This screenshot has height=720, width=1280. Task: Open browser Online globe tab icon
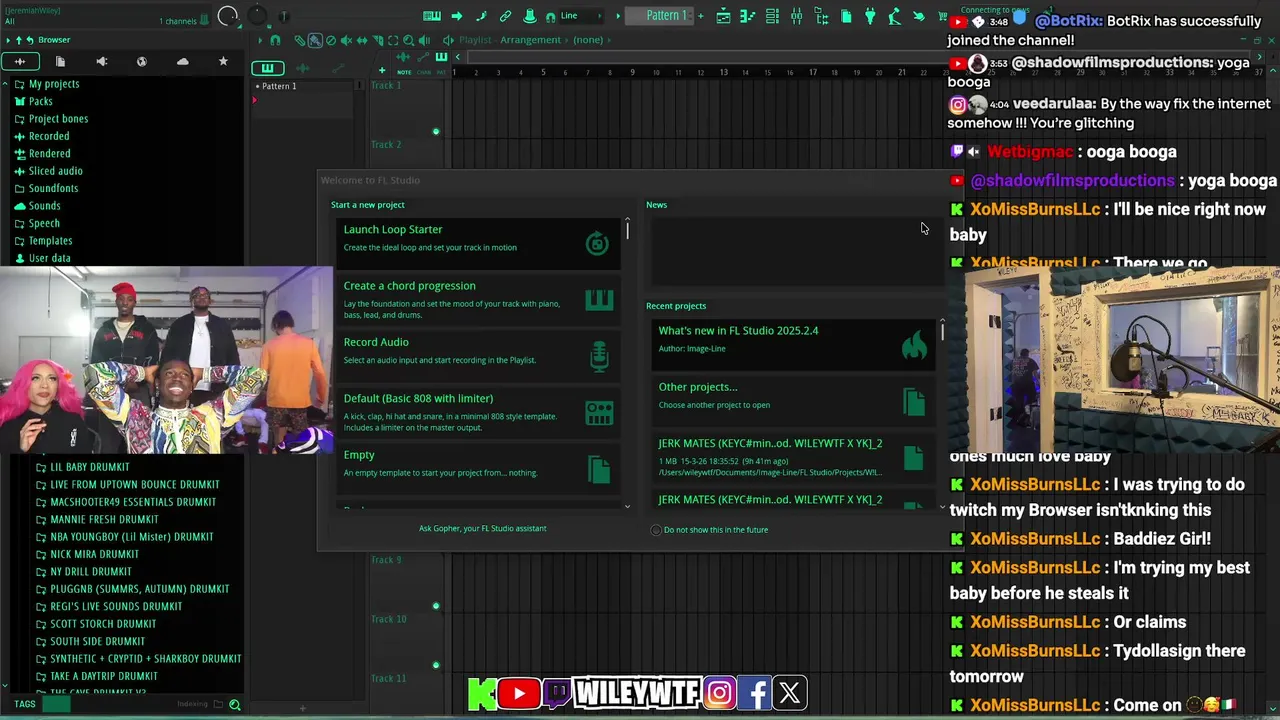click(x=142, y=61)
